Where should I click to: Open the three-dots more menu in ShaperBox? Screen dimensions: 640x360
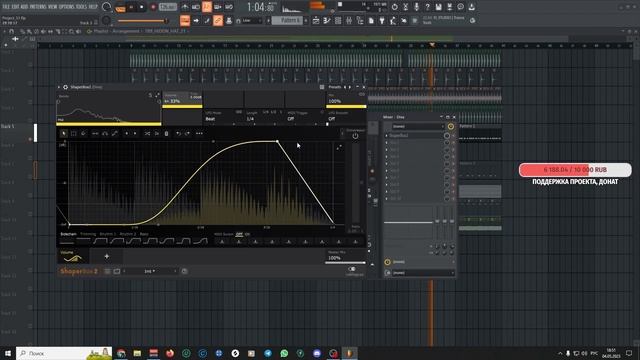(x=199, y=133)
